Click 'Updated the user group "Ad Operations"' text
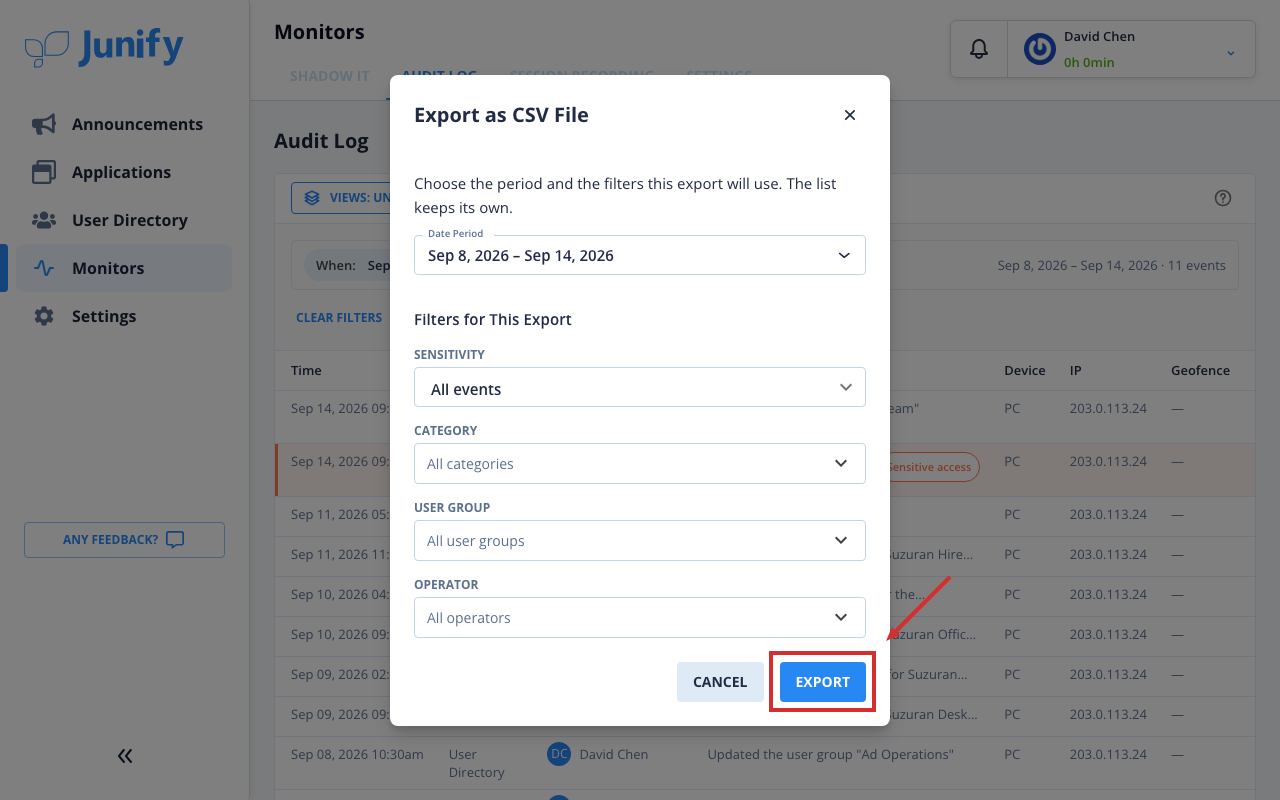Screen dimensions: 1280x800 tap(831, 754)
